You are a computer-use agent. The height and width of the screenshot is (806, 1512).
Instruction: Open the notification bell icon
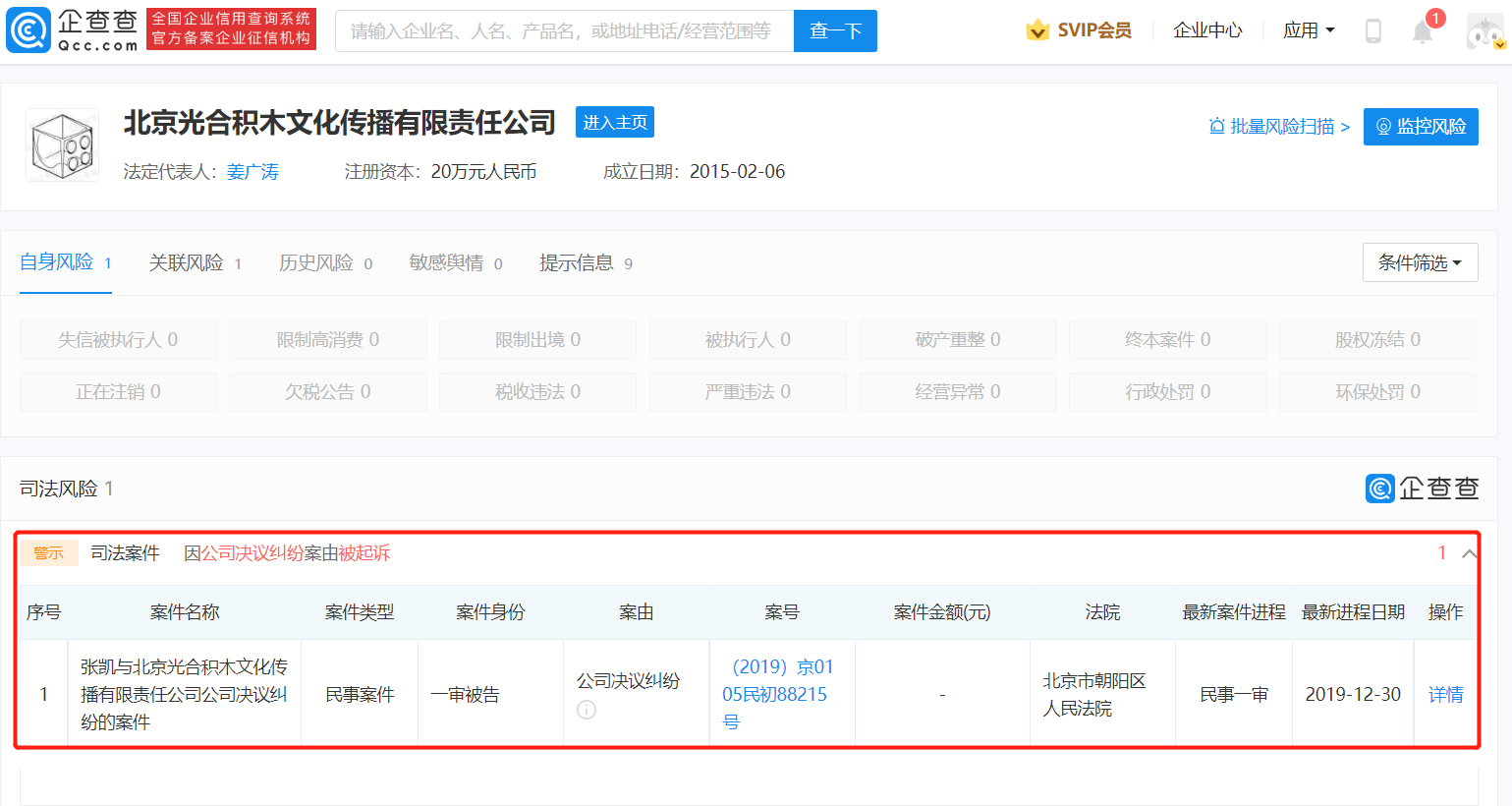point(1423,31)
